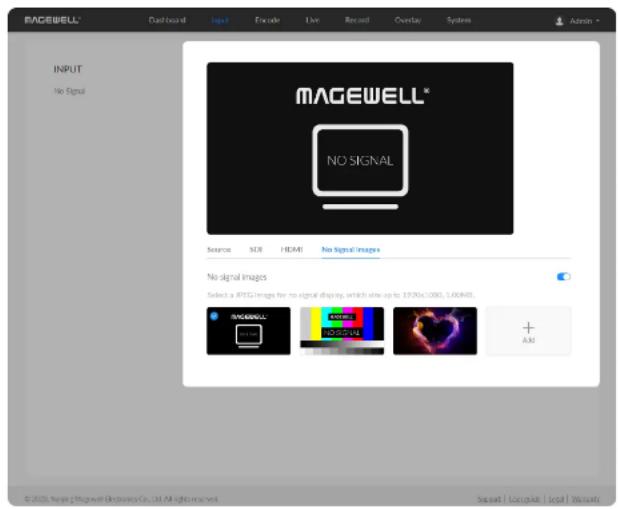
Task: Select the Magewell black no-signal thumbnail
Action: [x=249, y=331]
